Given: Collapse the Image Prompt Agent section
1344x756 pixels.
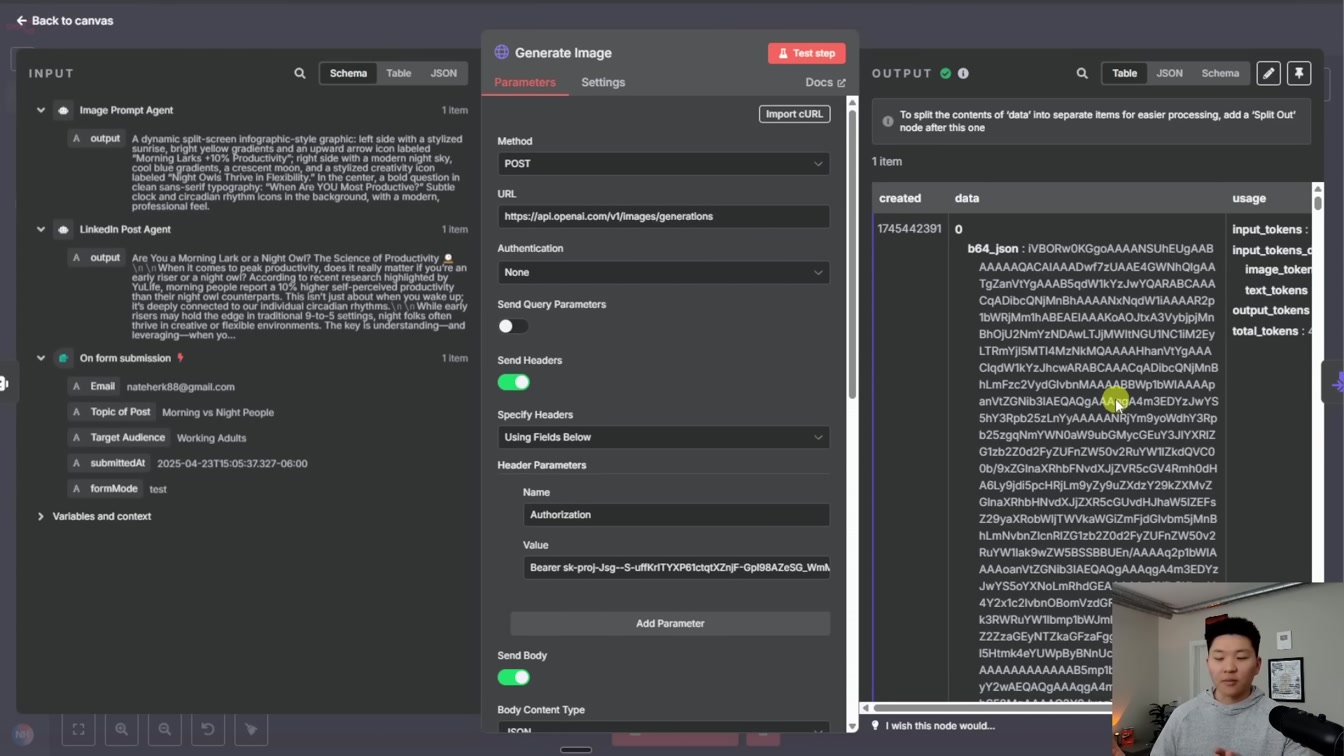Looking at the screenshot, I should click(41, 110).
